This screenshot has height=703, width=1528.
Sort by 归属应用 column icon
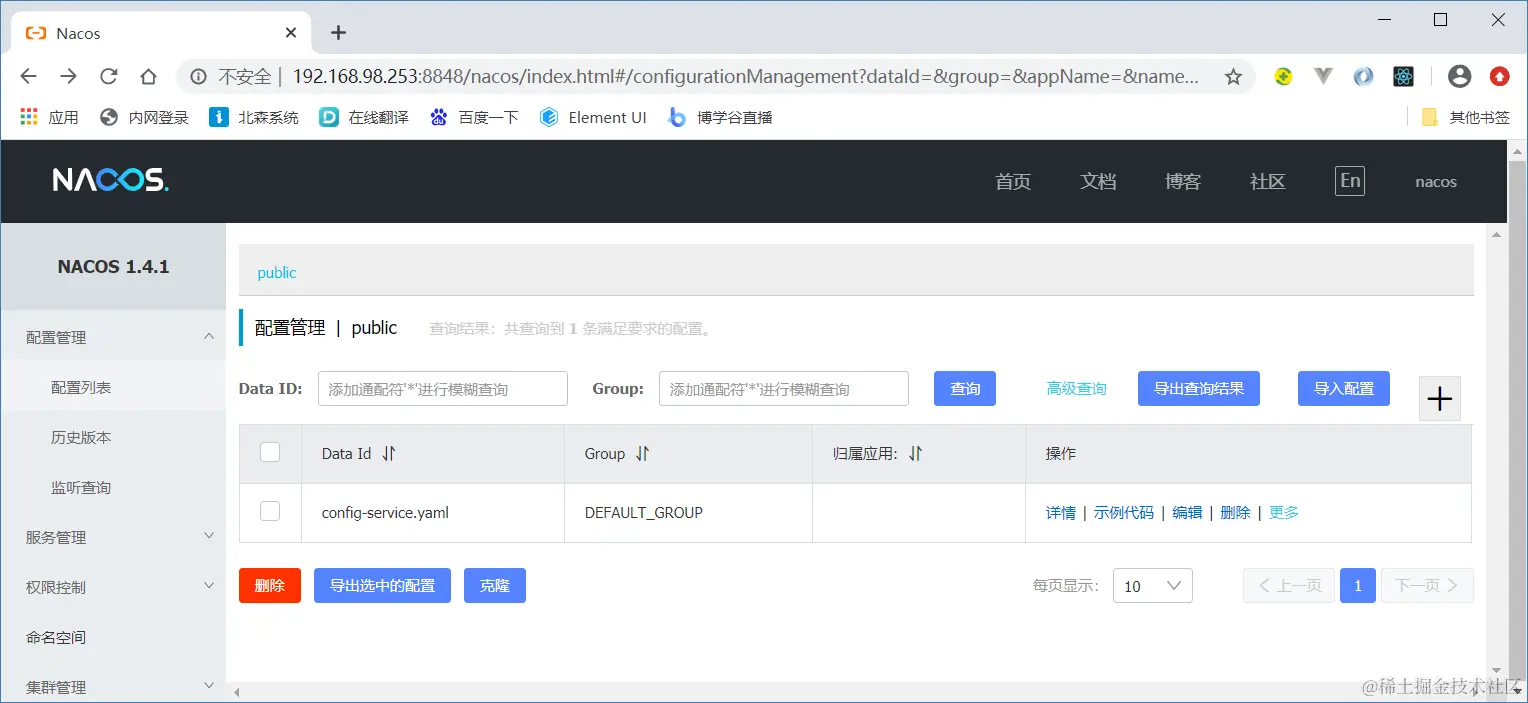point(915,453)
